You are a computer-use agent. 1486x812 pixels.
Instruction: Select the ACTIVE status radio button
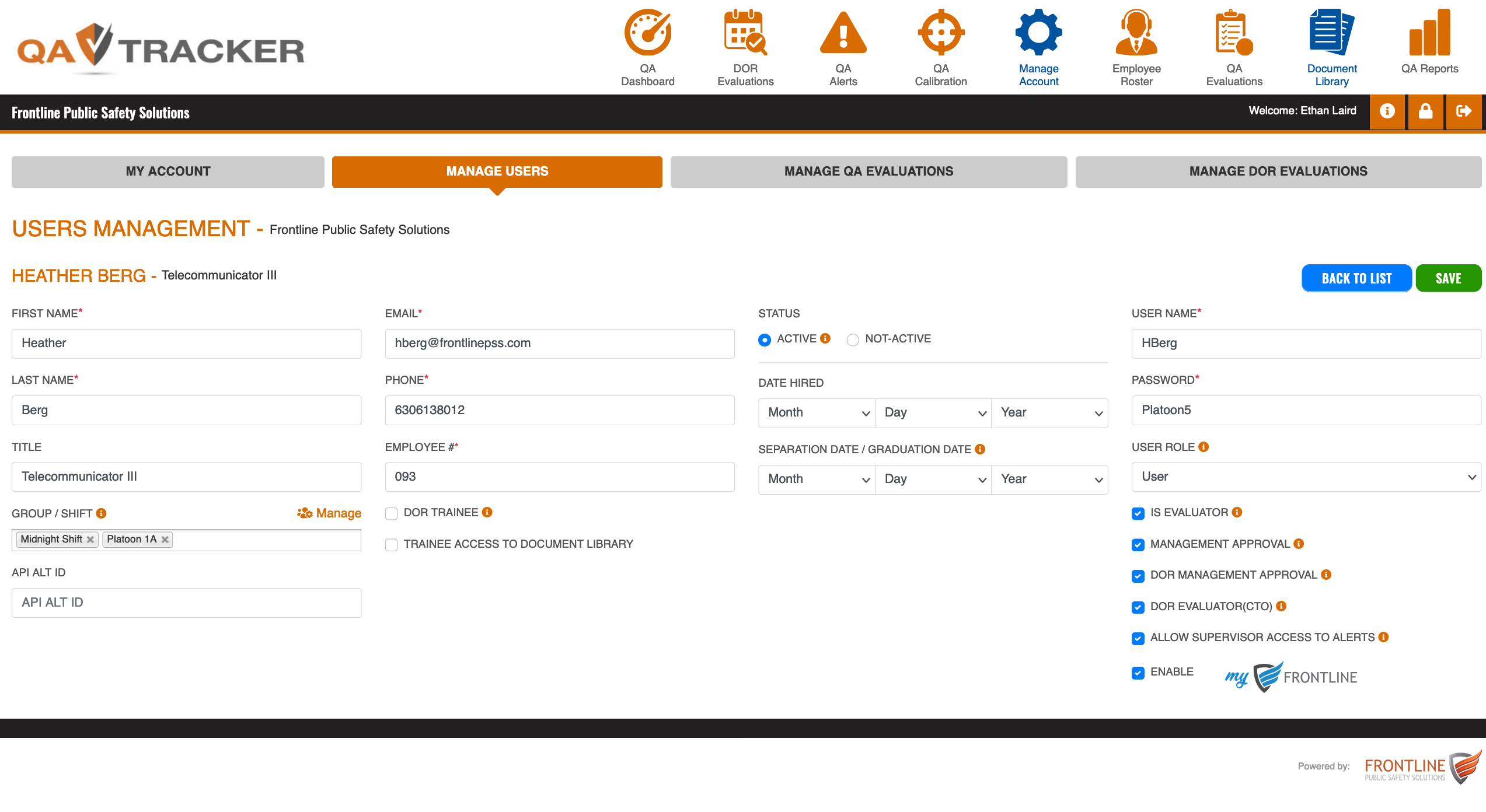pyautogui.click(x=765, y=339)
